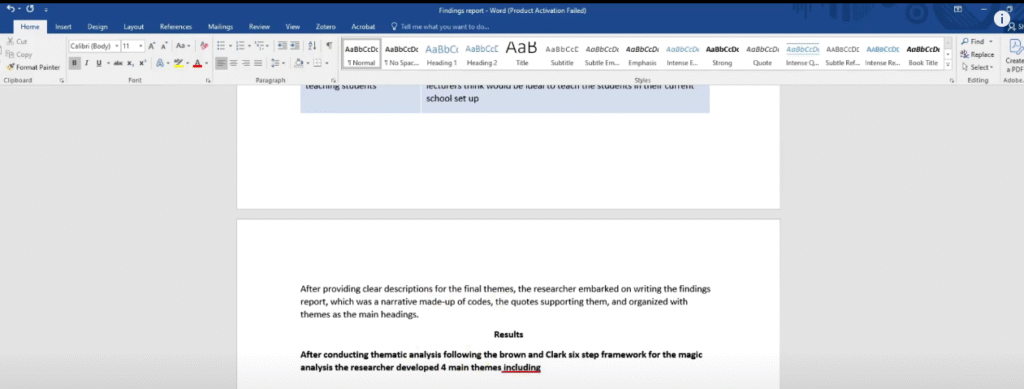Open the numbering list dropdown arrow
Image resolution: width=1024 pixels, height=389 pixels.
pyautogui.click(x=249, y=46)
